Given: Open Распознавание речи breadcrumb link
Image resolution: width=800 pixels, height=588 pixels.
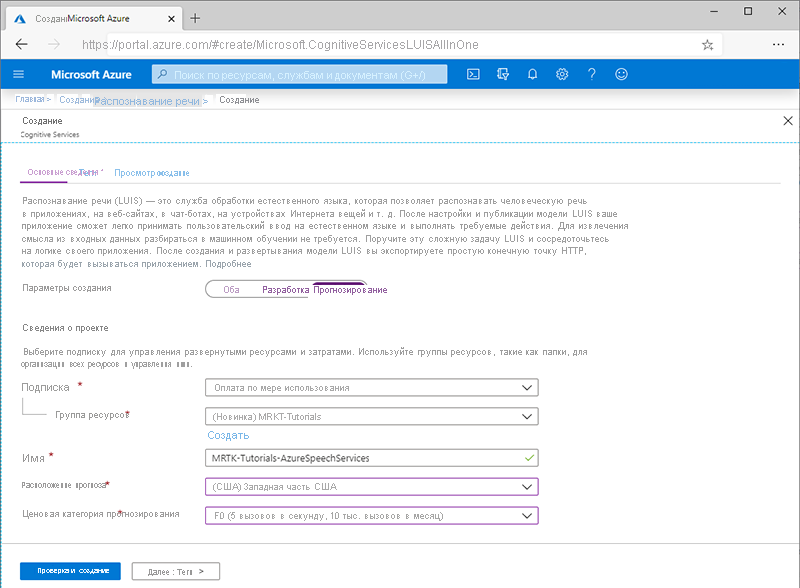Looking at the screenshot, I should point(147,101).
